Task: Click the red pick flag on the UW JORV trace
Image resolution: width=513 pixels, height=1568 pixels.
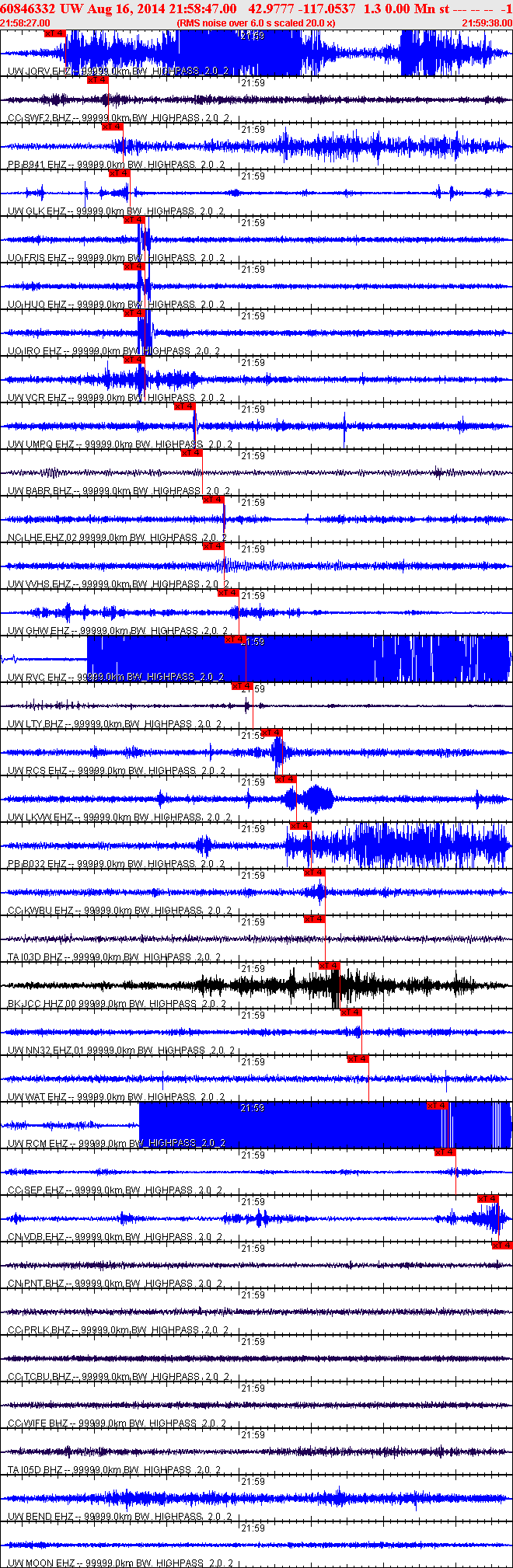Action: coord(55,33)
